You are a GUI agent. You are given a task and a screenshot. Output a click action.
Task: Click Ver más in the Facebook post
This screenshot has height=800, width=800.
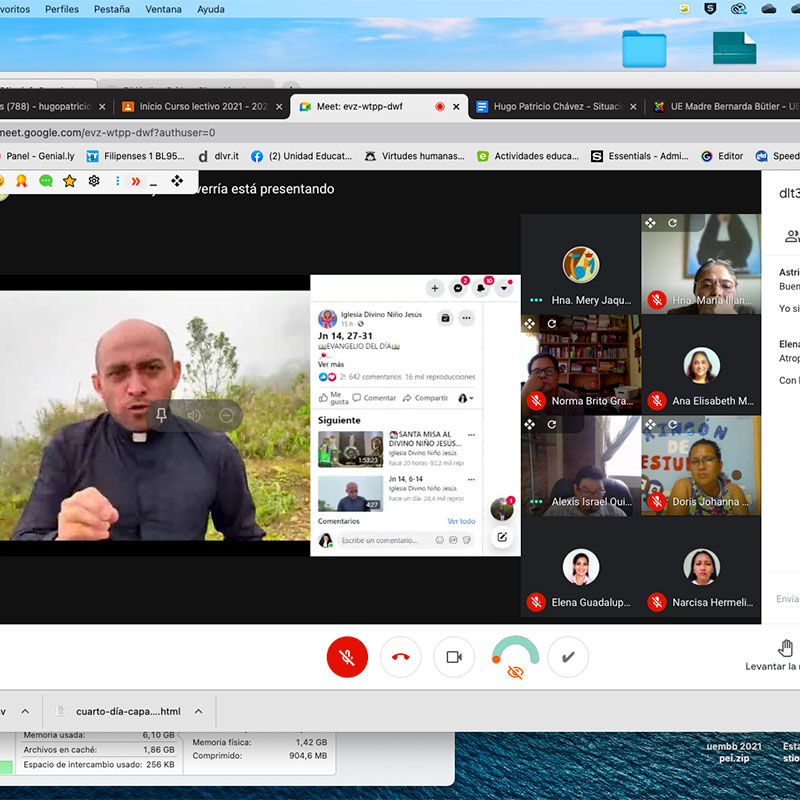pos(331,364)
